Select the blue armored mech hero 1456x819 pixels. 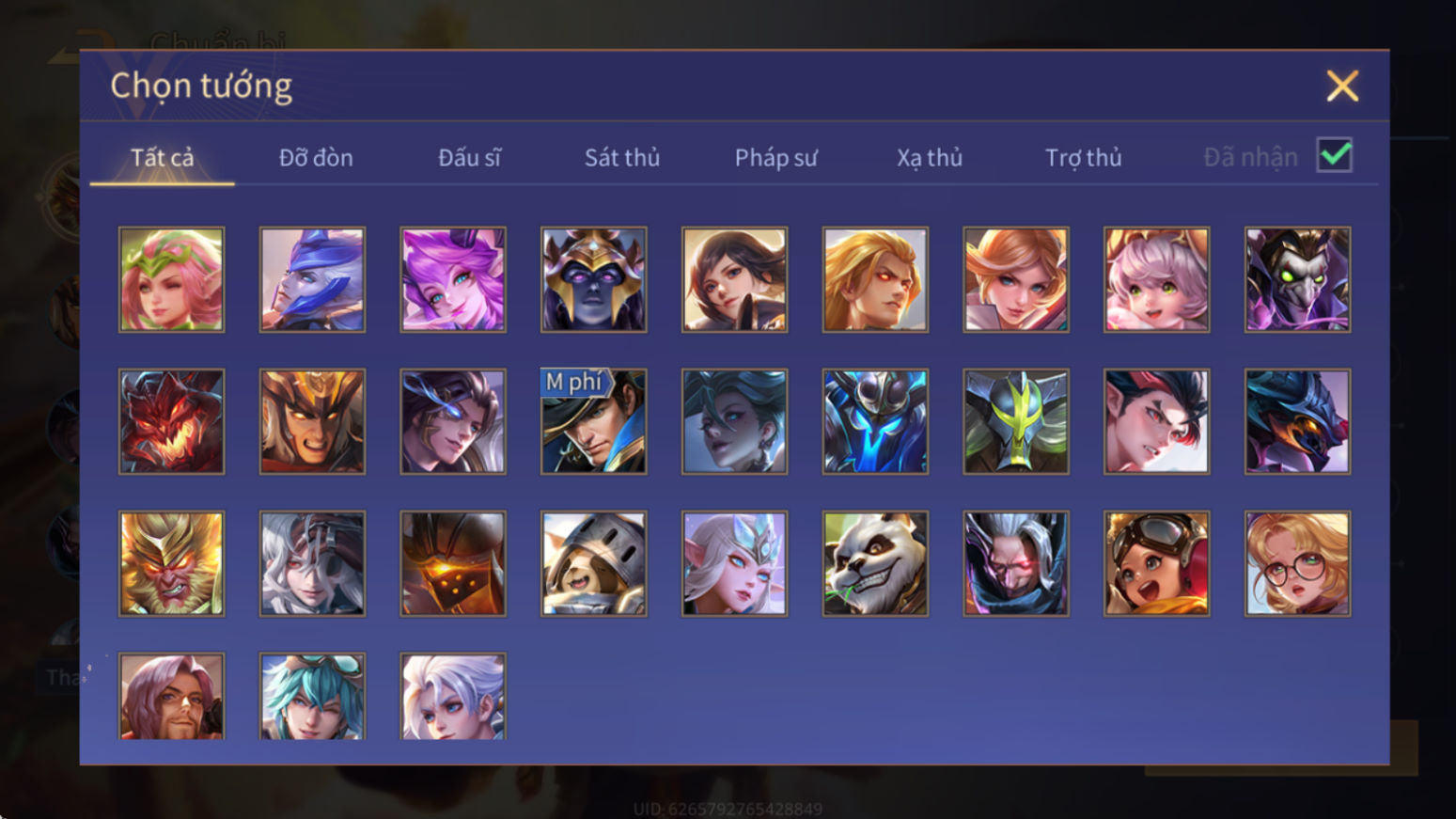[x=875, y=421]
